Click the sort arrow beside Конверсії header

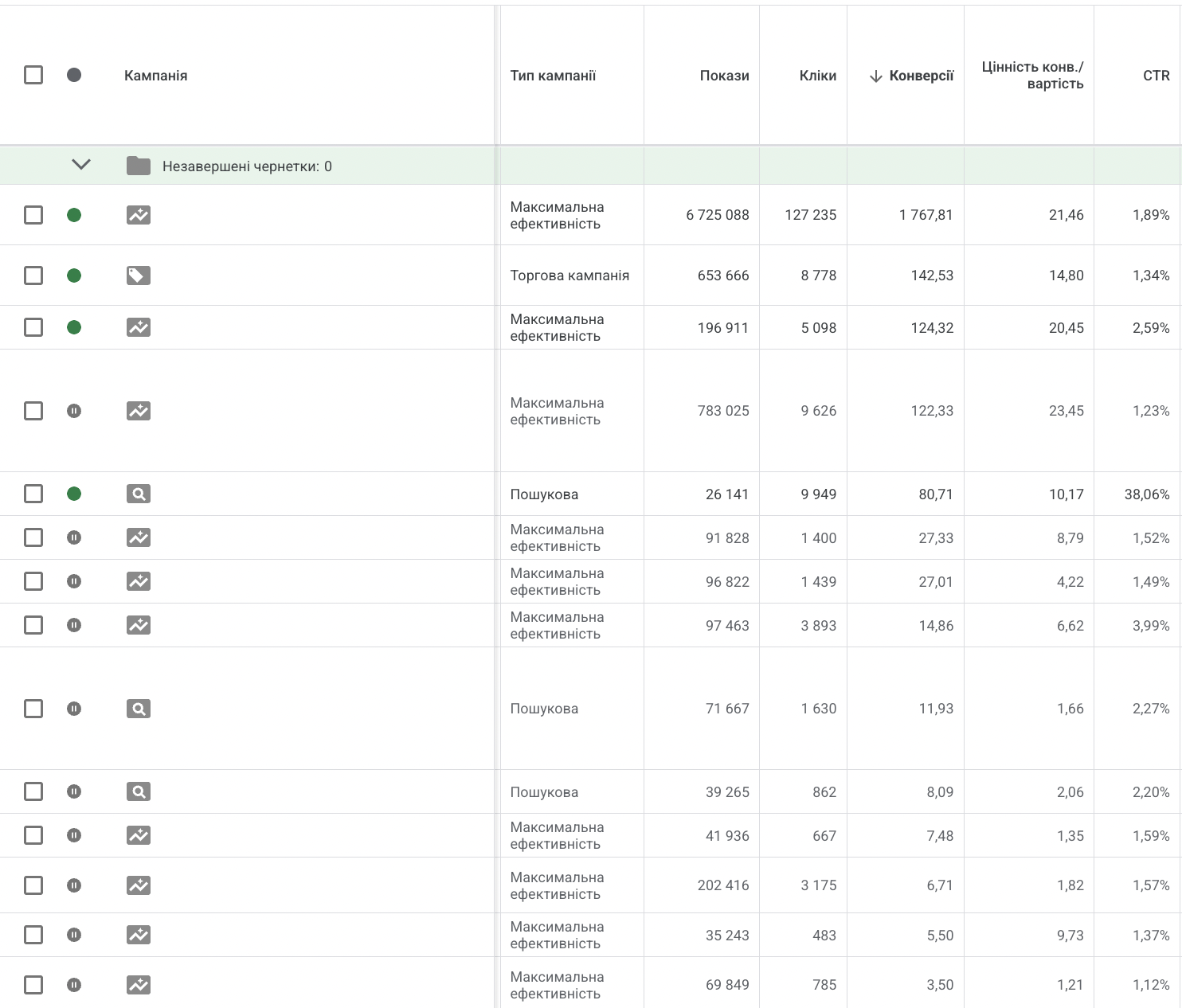[876, 76]
